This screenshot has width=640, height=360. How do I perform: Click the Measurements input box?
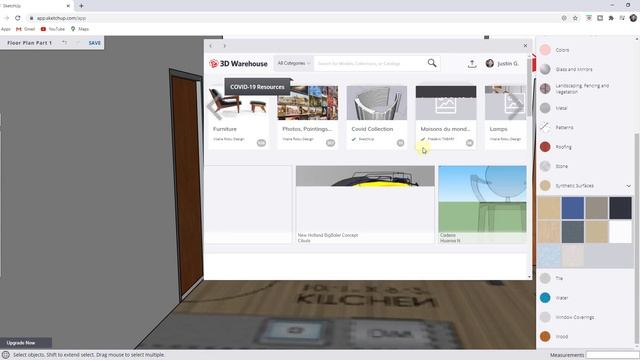click(611, 355)
